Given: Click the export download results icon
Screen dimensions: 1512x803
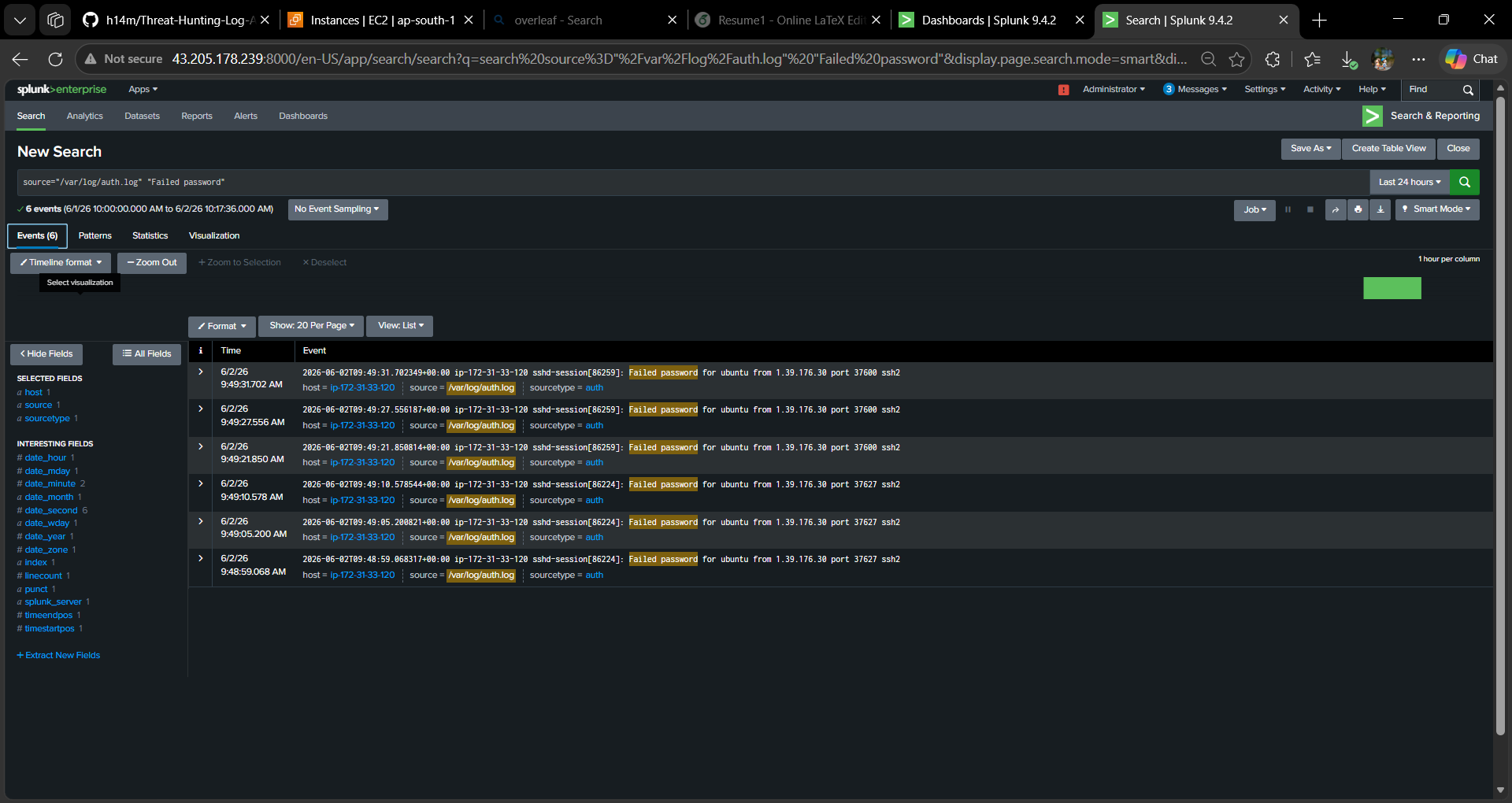Looking at the screenshot, I should point(1380,209).
